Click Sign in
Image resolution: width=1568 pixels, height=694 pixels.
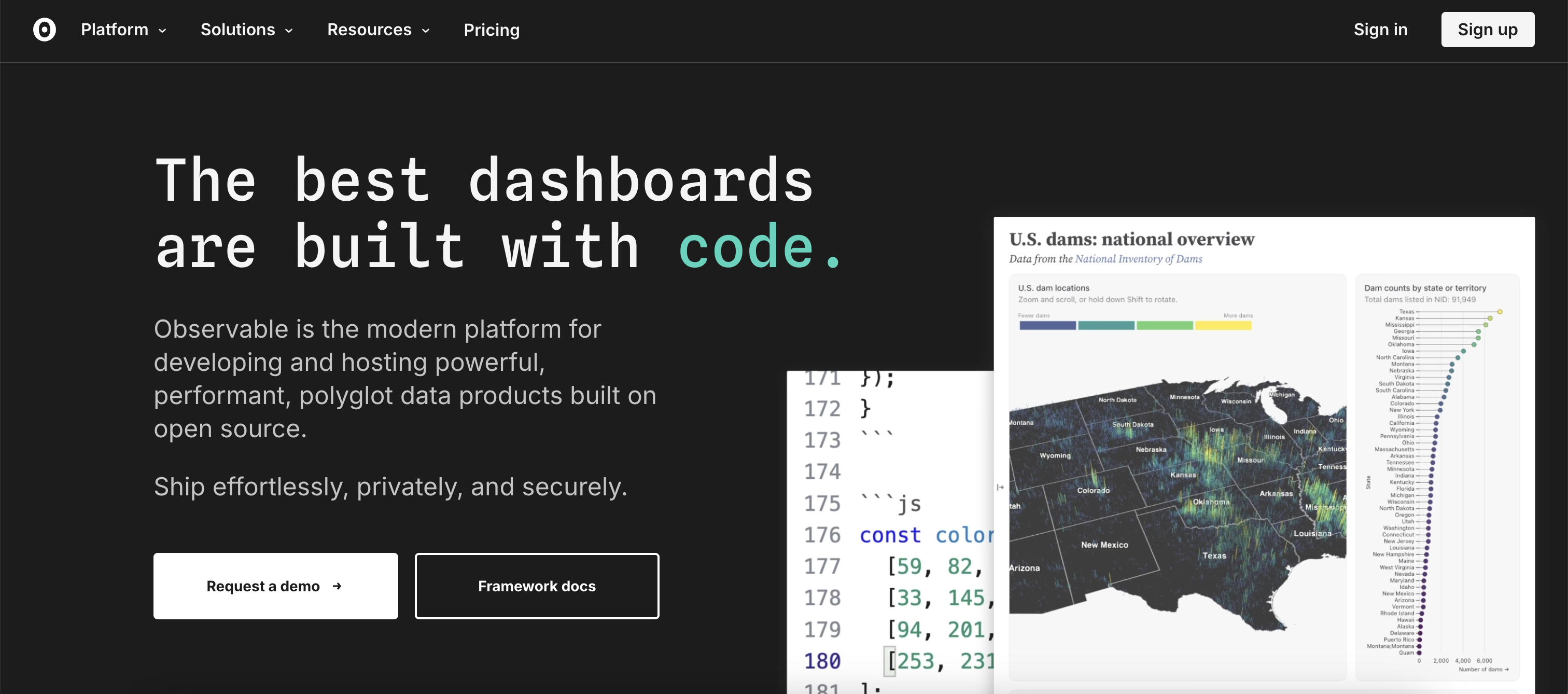(x=1380, y=30)
